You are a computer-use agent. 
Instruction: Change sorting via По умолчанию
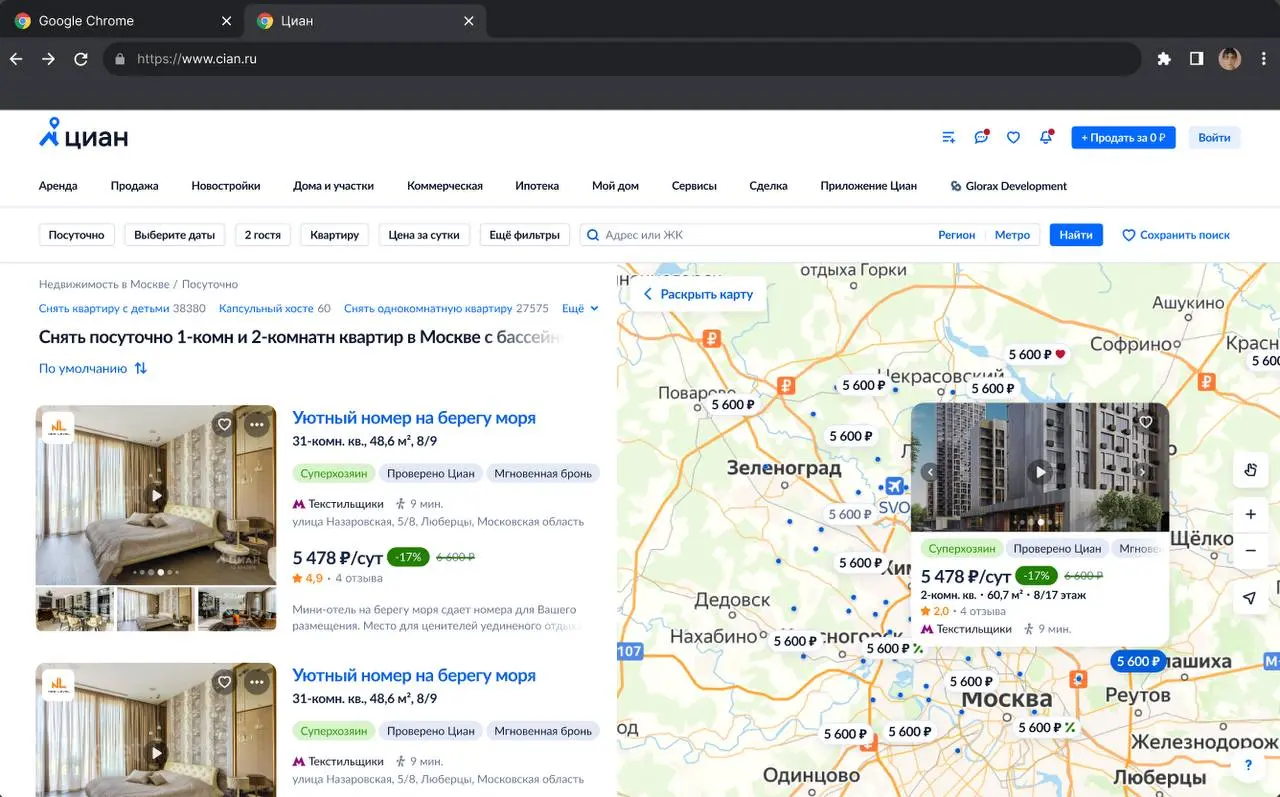tap(93, 368)
